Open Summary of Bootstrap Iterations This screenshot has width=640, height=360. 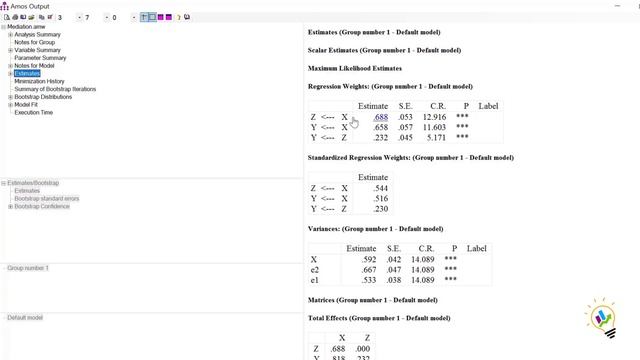(56, 89)
